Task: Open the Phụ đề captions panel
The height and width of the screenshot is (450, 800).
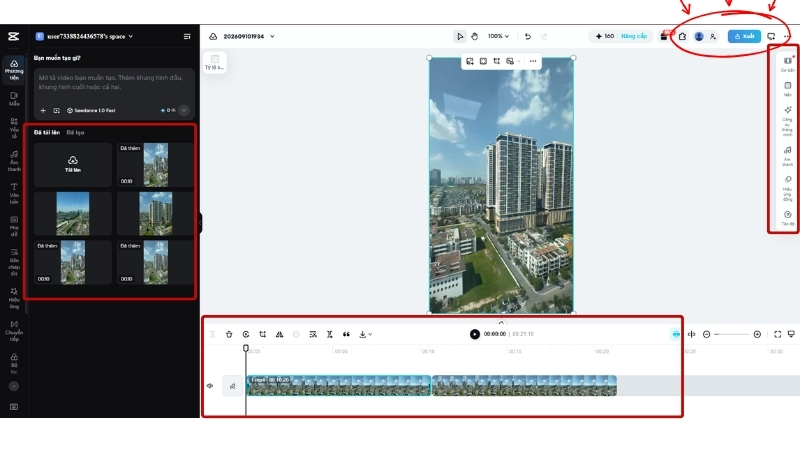Action: (x=14, y=226)
